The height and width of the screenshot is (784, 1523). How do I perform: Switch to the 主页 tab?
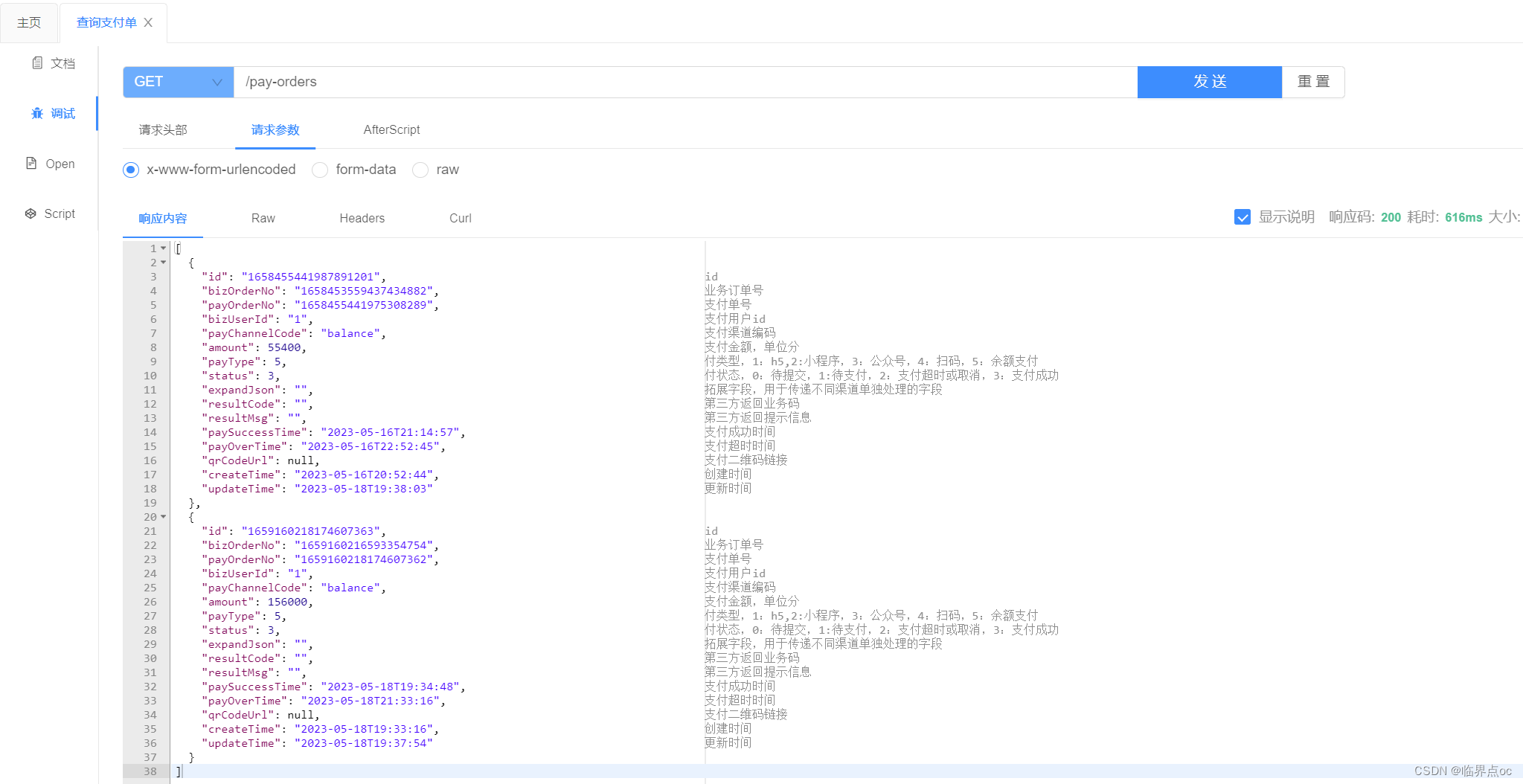coord(29,22)
